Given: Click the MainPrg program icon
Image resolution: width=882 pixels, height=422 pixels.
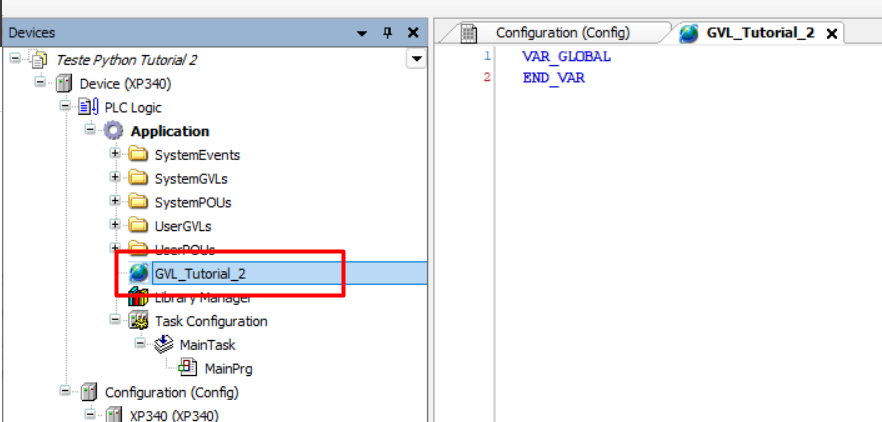Looking at the screenshot, I should (x=187, y=369).
